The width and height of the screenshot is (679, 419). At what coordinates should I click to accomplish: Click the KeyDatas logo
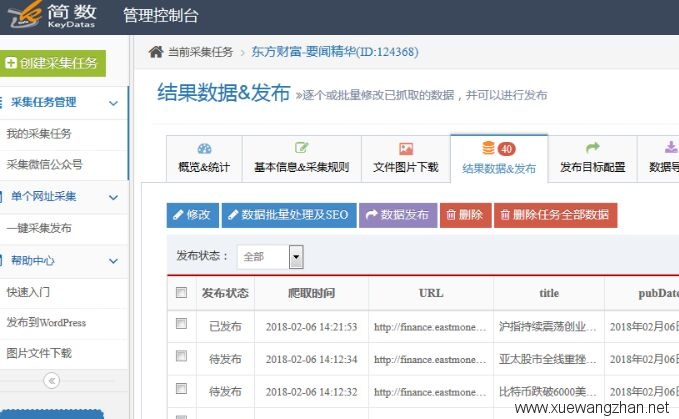52,15
